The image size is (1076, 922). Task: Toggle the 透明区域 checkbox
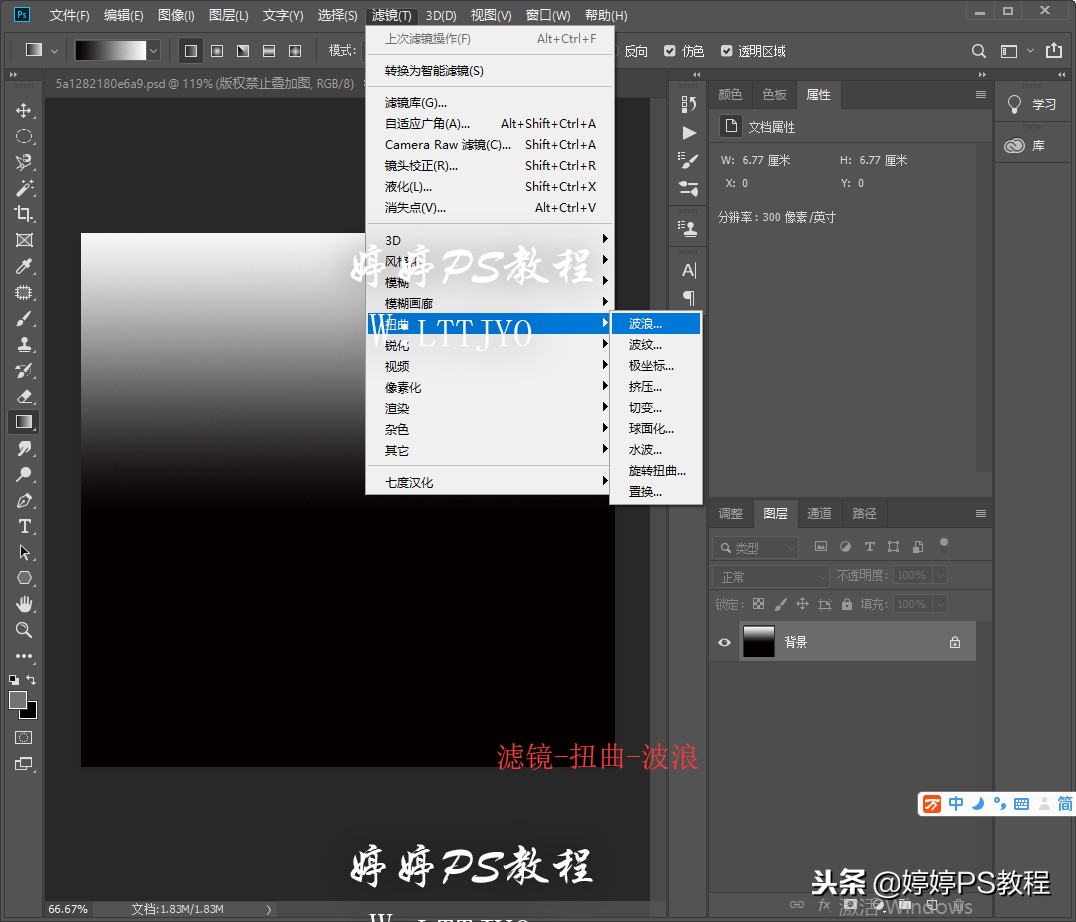pos(727,51)
